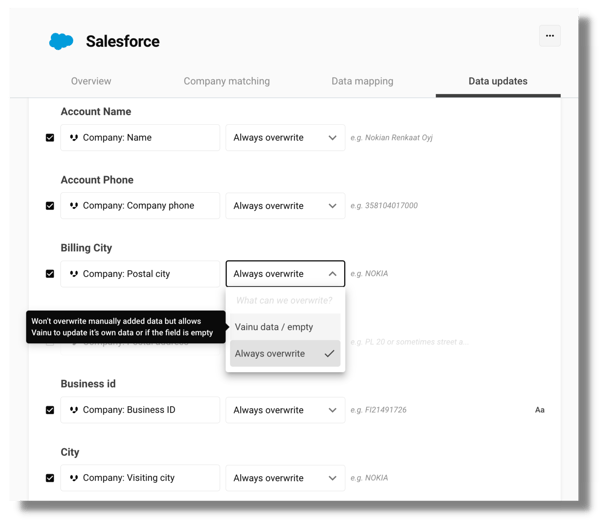
Task: Click Vainu icon in Postal city field
Action: 74,274
